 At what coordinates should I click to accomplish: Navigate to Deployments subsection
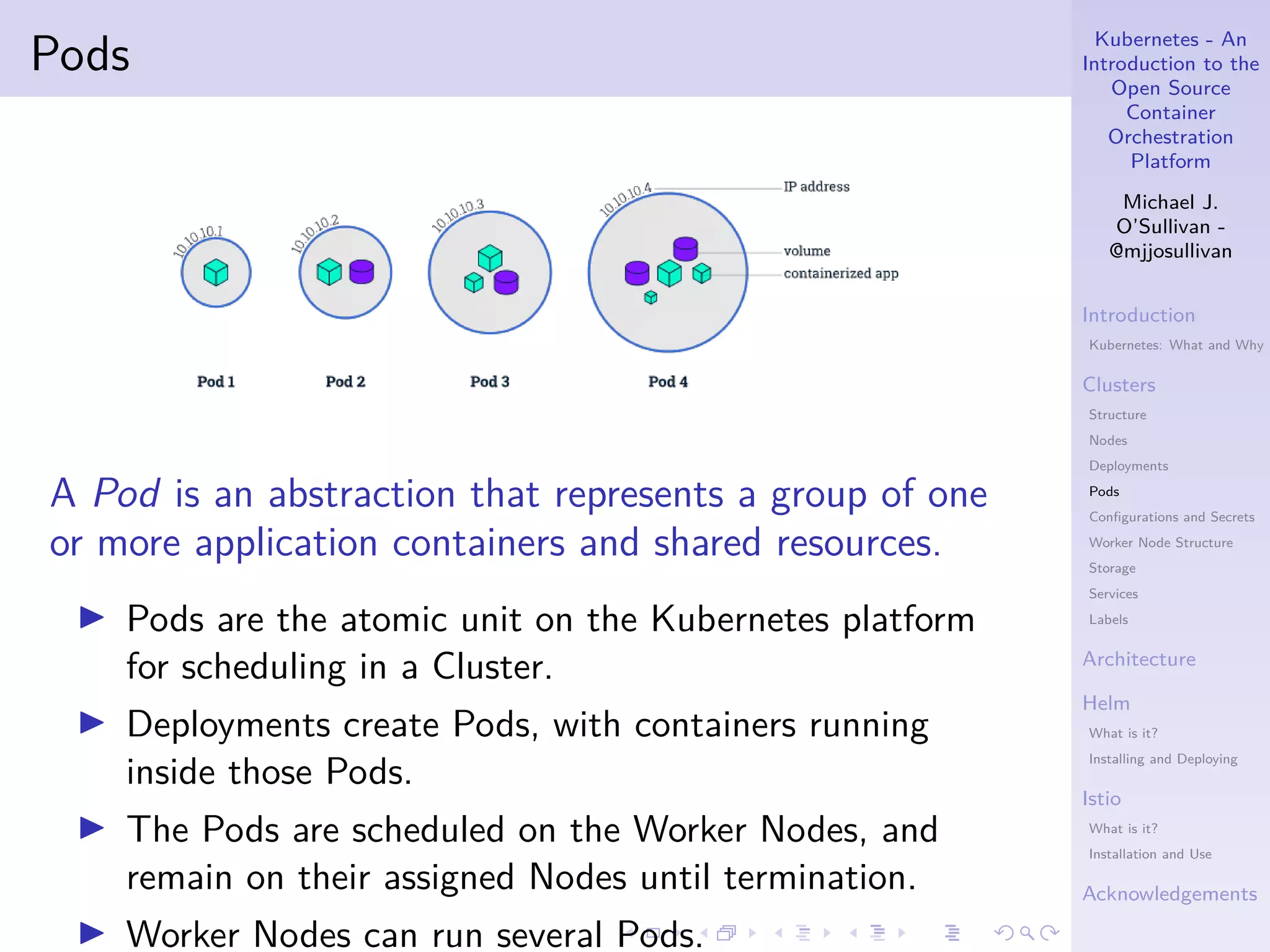pos(1129,466)
